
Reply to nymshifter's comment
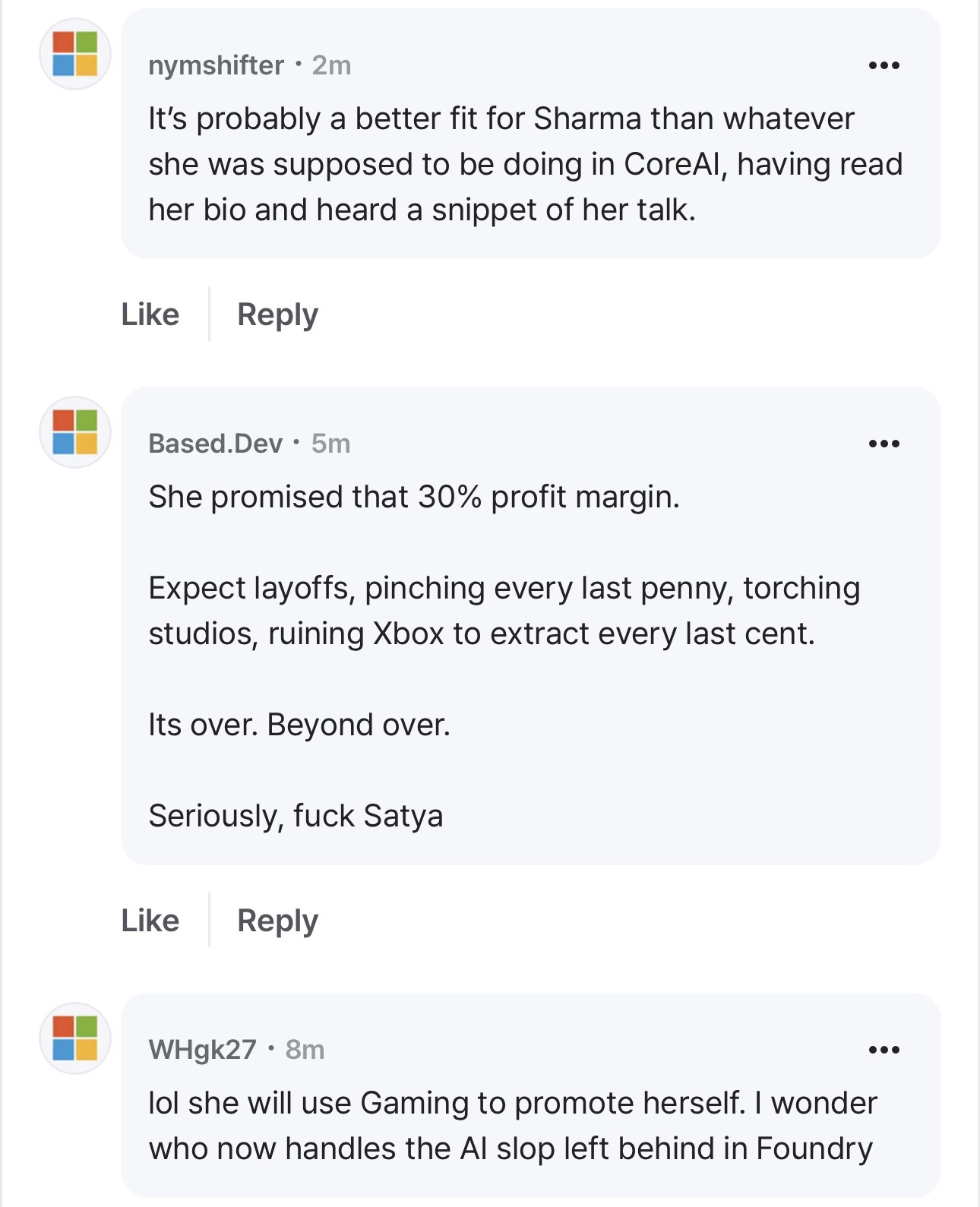click(x=278, y=315)
